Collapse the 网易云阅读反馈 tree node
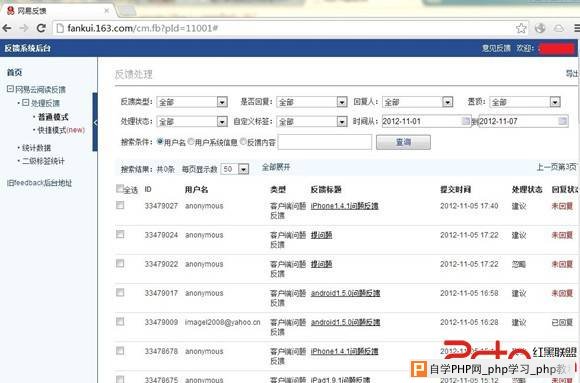The height and width of the screenshot is (383, 580). tap(10, 89)
